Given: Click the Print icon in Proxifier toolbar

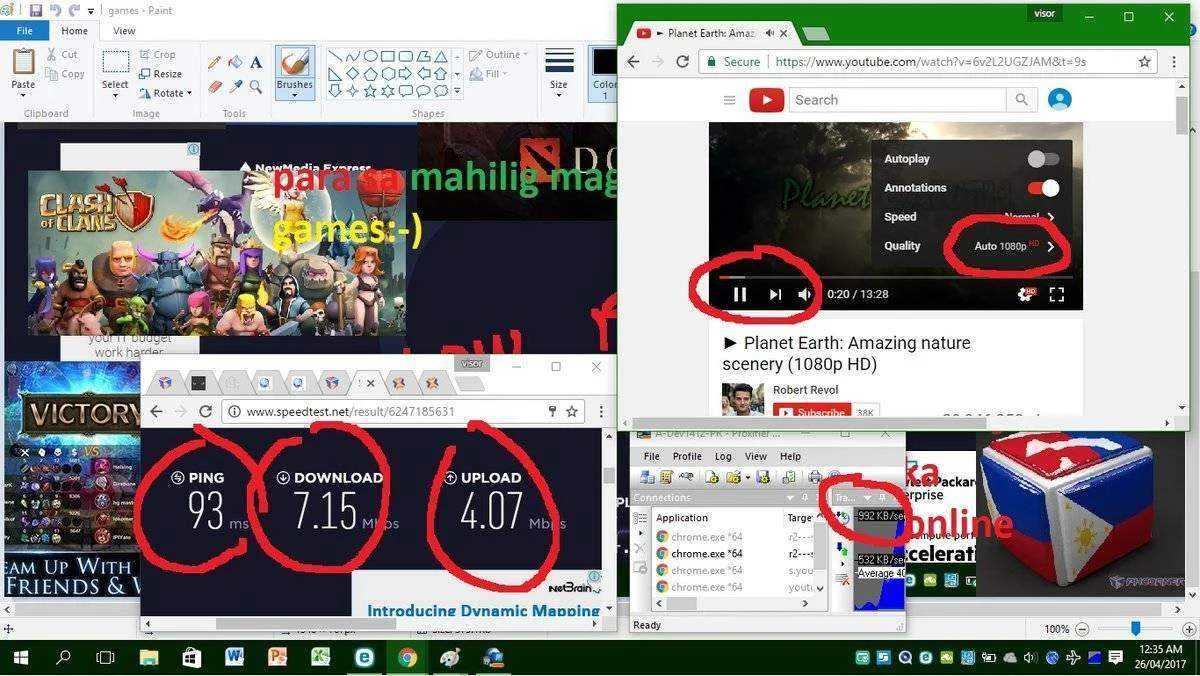Looking at the screenshot, I should 815,477.
